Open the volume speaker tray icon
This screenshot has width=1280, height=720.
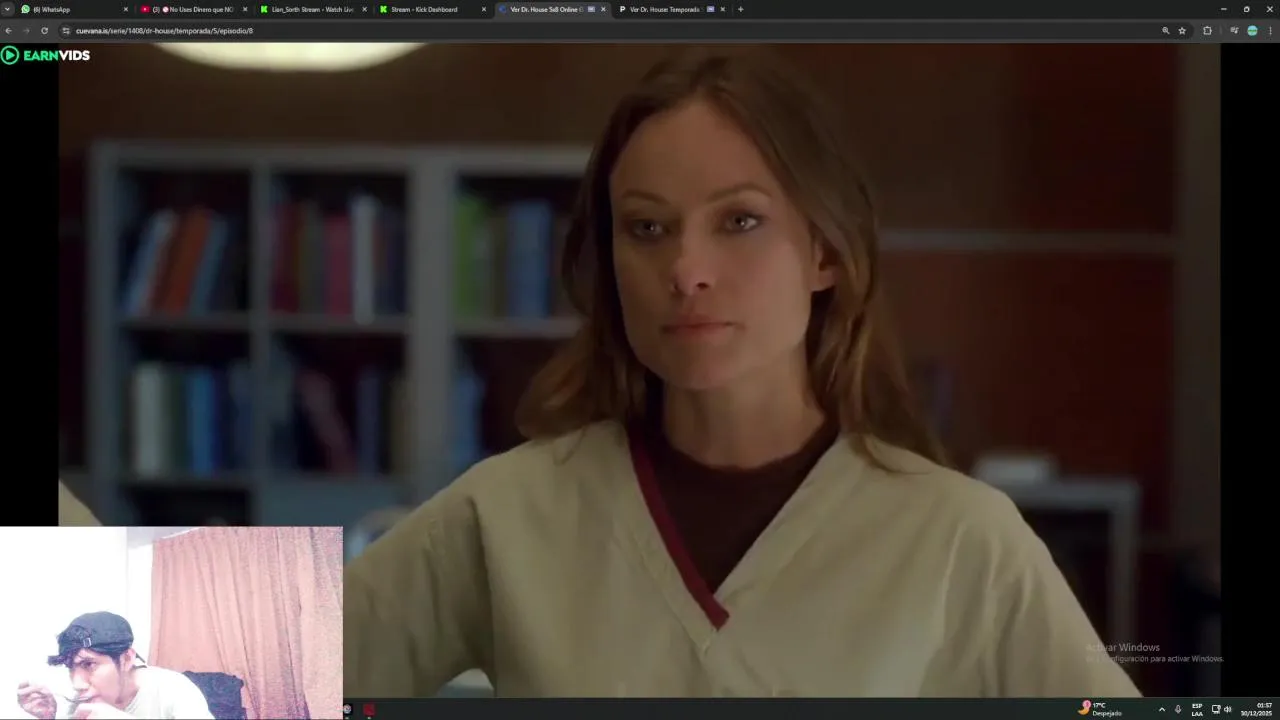pyautogui.click(x=1227, y=710)
